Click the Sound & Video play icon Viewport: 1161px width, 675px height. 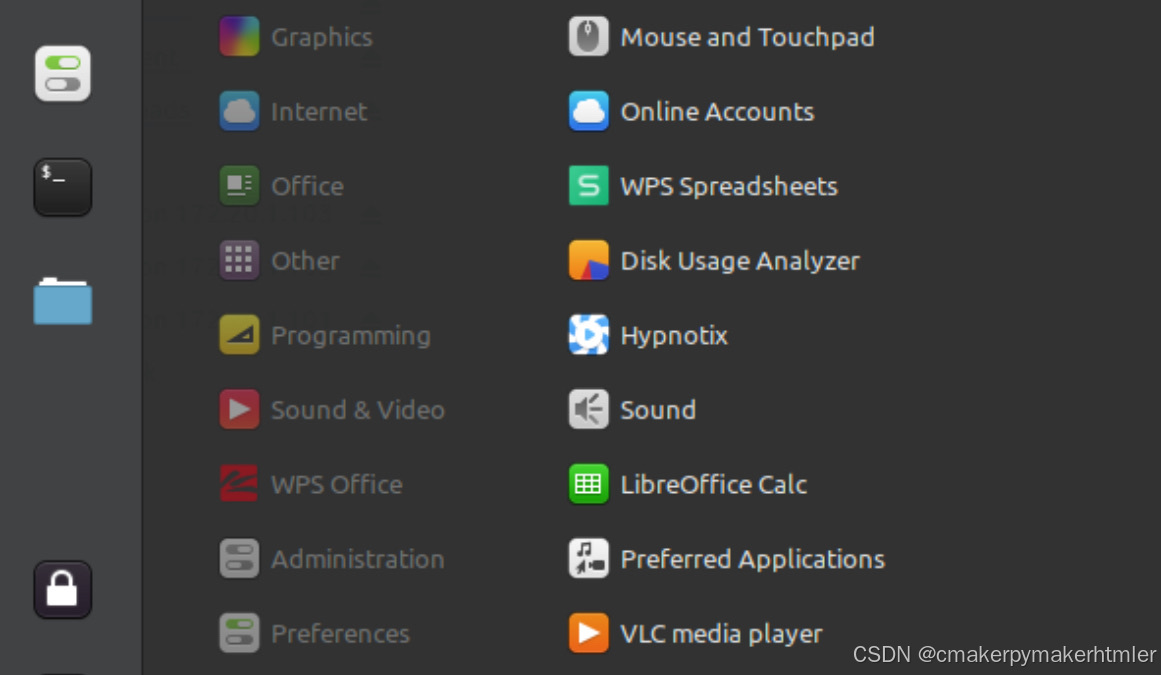click(x=239, y=409)
